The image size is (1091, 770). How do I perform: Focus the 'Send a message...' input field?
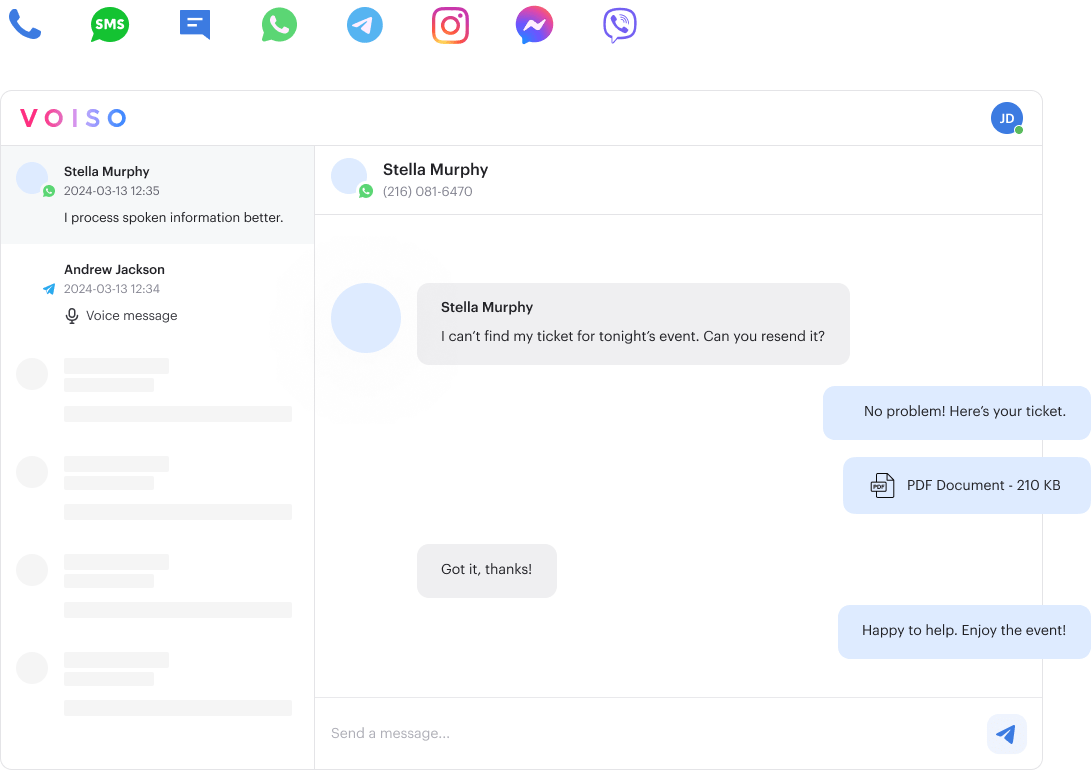pos(651,733)
